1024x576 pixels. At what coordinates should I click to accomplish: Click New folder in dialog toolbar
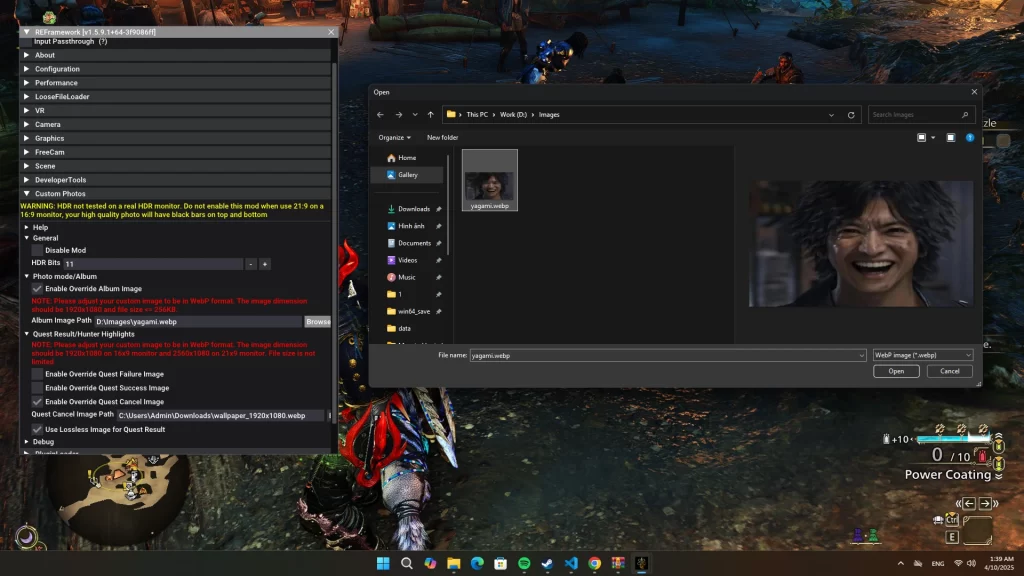click(442, 138)
